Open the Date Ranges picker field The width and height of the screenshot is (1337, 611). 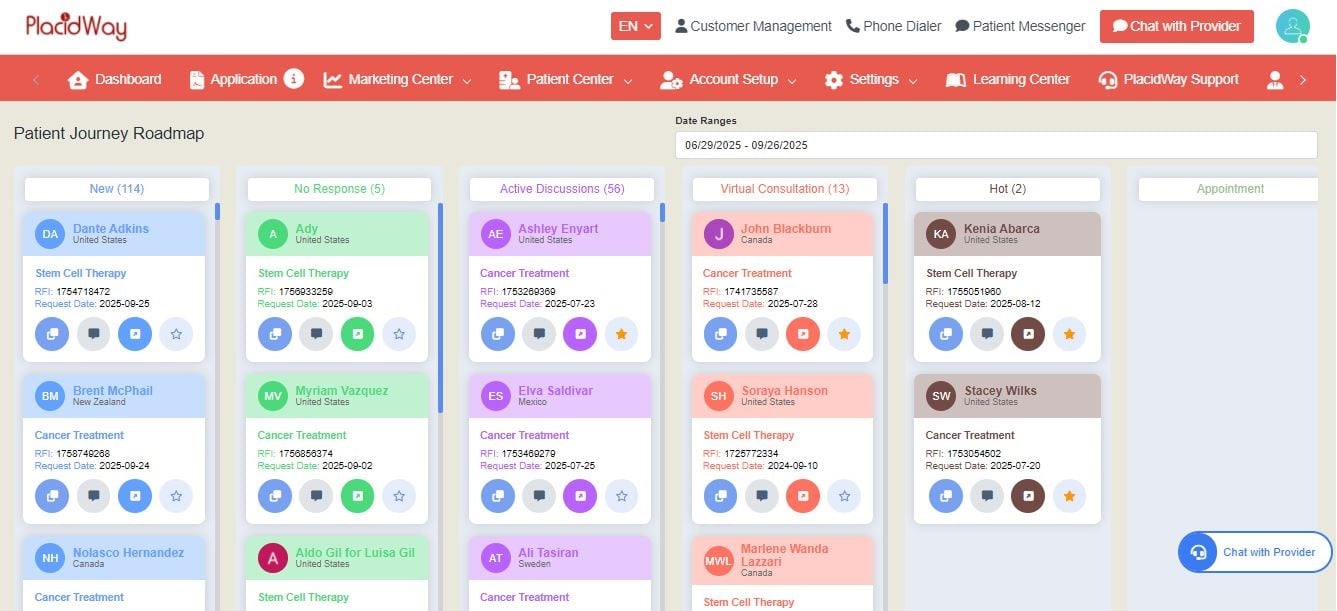(996, 145)
